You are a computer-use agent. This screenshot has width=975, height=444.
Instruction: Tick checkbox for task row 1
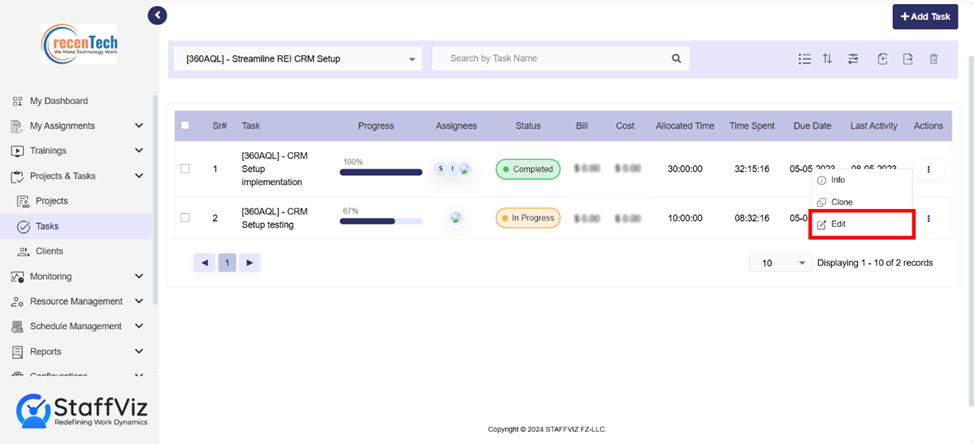click(185, 169)
